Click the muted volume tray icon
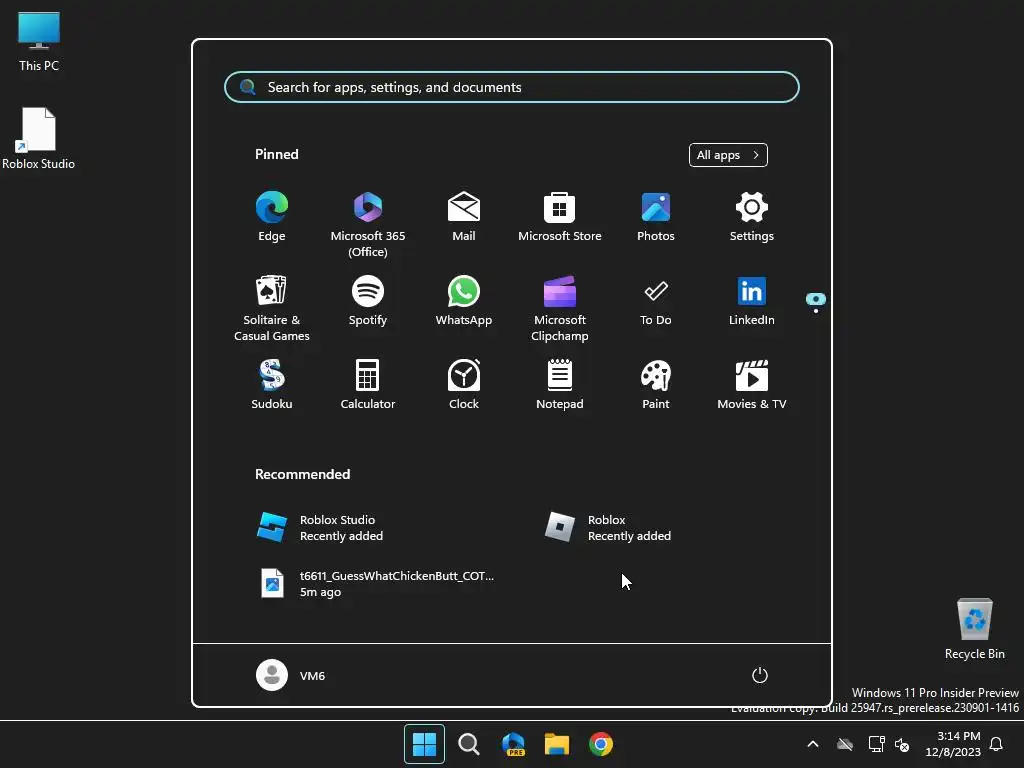 click(903, 744)
